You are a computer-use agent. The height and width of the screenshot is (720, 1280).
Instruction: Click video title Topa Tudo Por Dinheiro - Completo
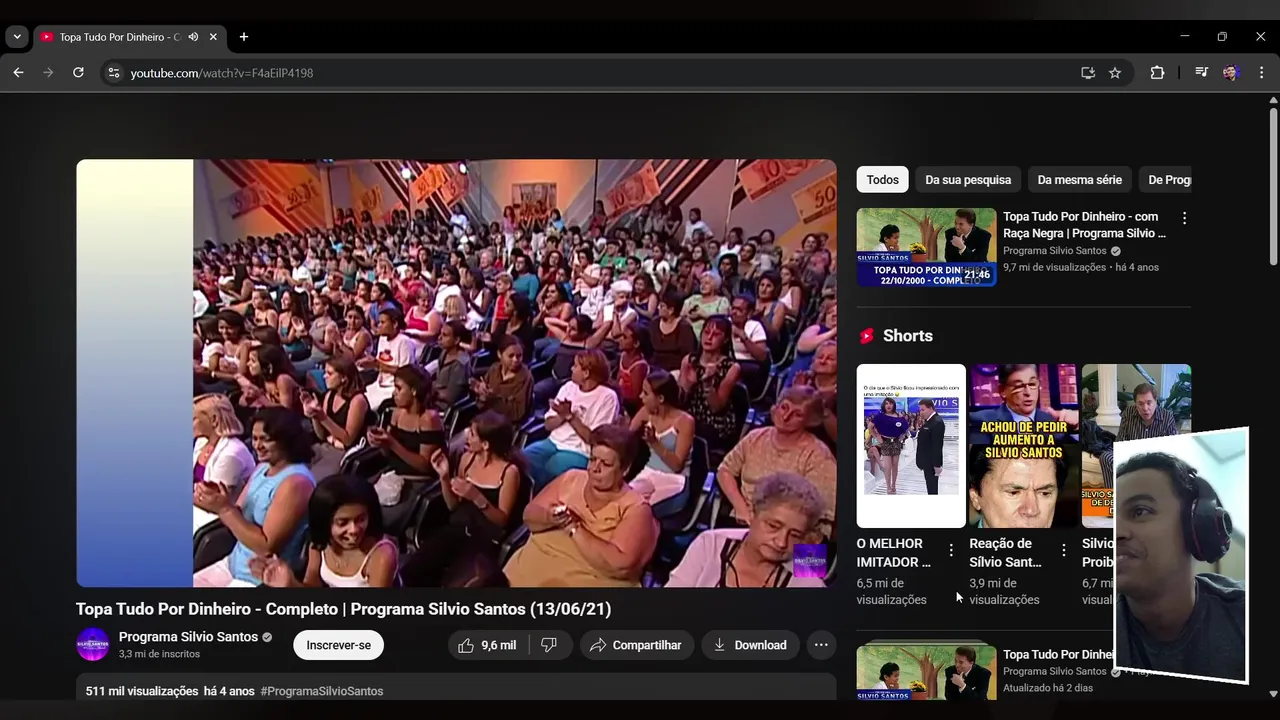click(x=343, y=609)
